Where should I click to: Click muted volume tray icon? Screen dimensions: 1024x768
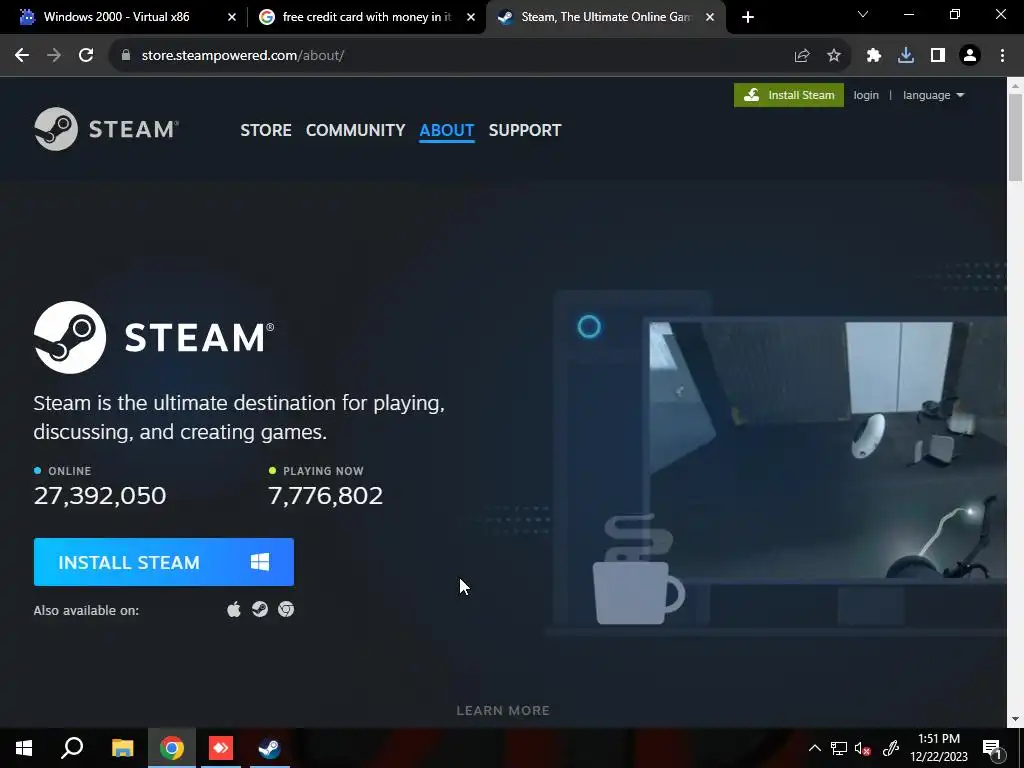863,748
